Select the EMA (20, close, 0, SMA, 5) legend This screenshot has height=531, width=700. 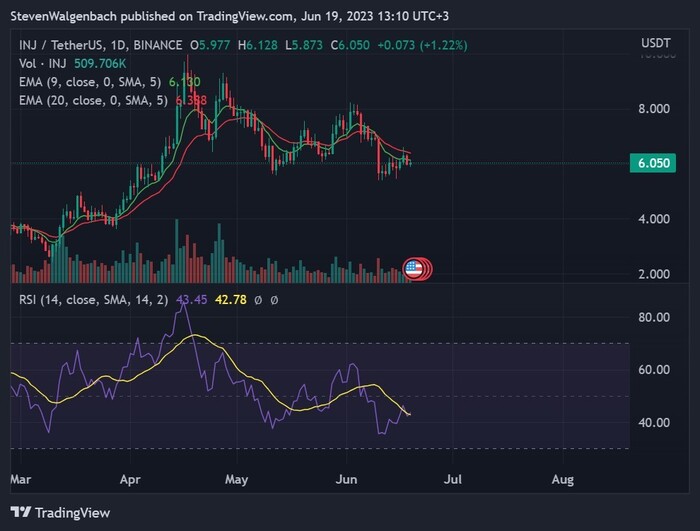click(x=93, y=100)
